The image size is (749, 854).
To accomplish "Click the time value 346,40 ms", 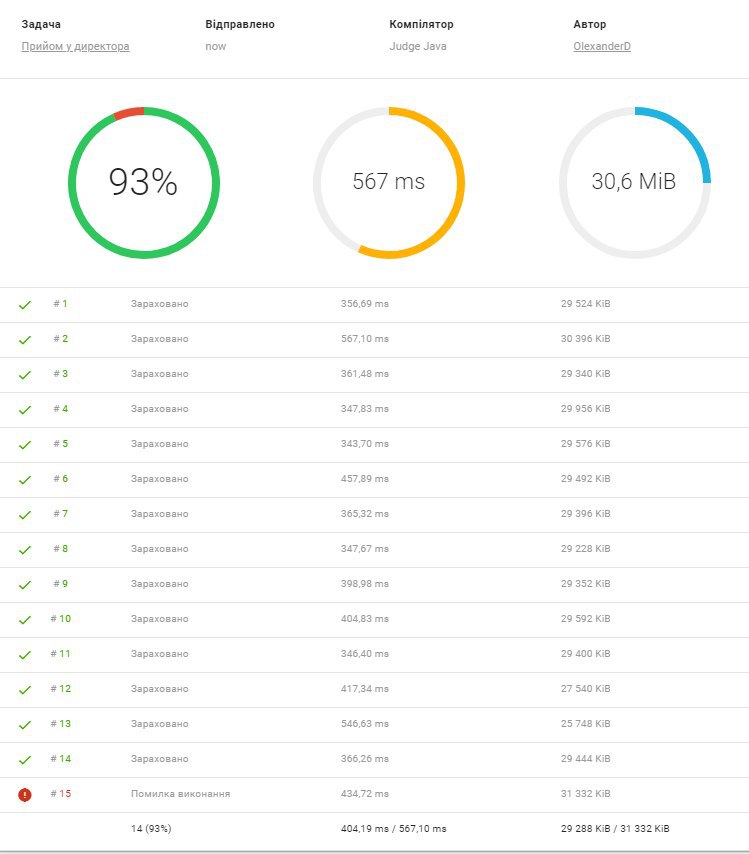I will (x=365, y=654).
